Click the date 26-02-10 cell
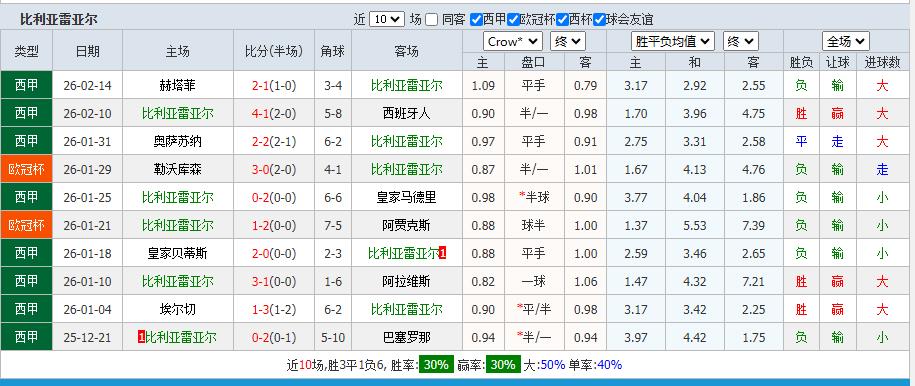Viewport: 915px width, 386px height. click(x=88, y=113)
